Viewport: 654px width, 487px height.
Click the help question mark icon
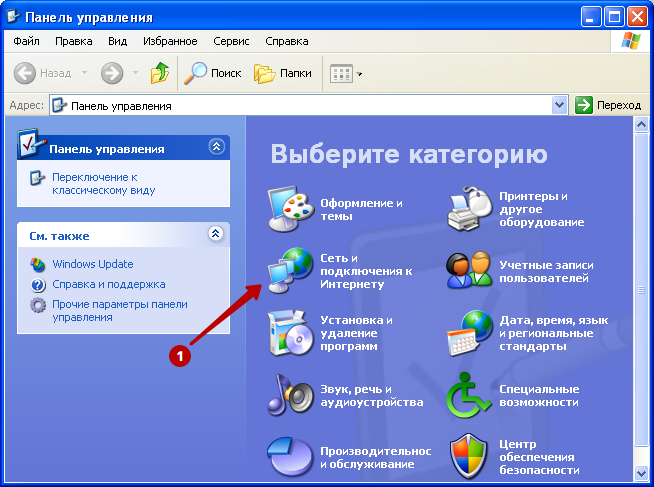pyautogui.click(x=38, y=285)
